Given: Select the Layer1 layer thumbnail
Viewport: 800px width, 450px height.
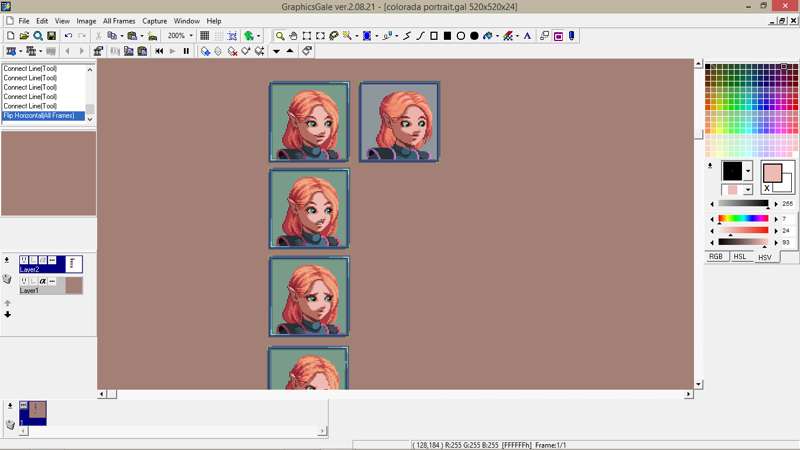Looking at the screenshot, I should coord(74,286).
